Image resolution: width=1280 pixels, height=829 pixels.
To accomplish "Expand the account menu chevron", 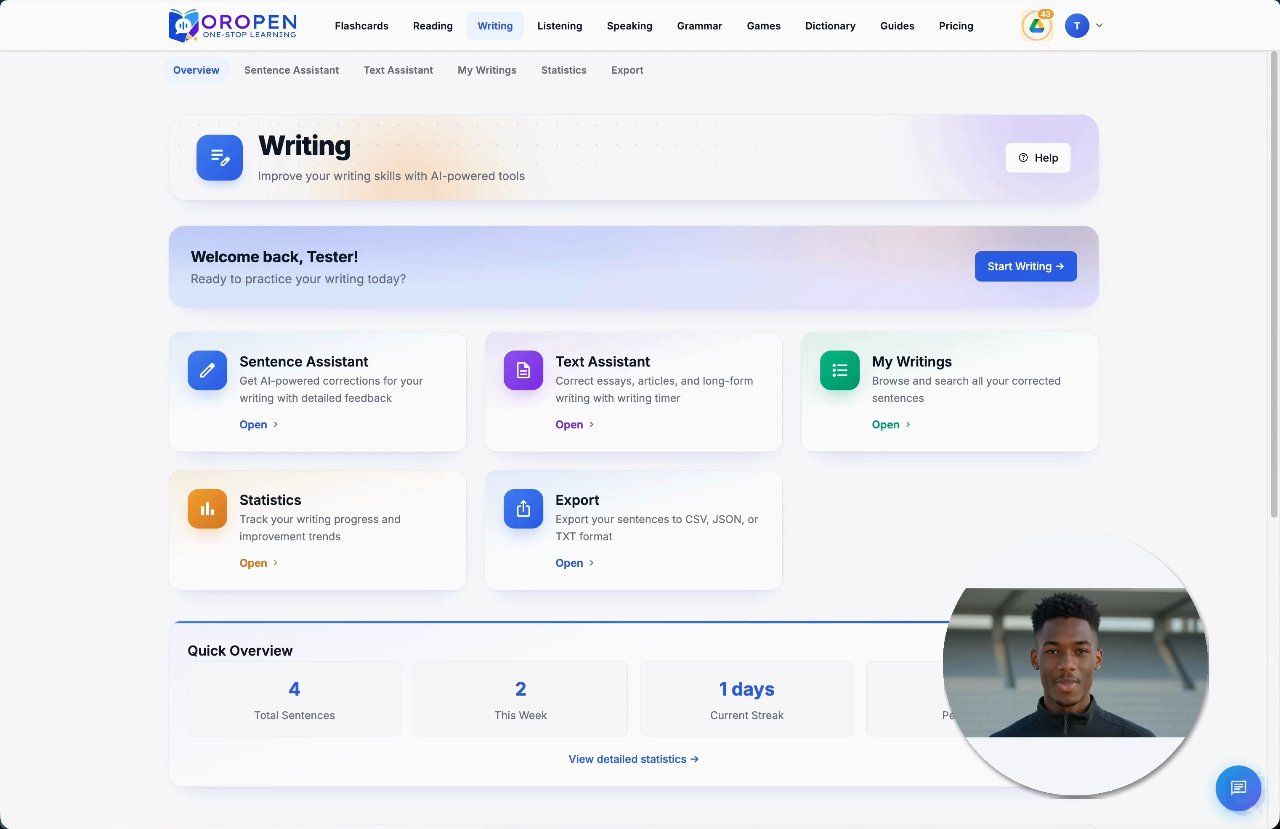I will point(1099,26).
